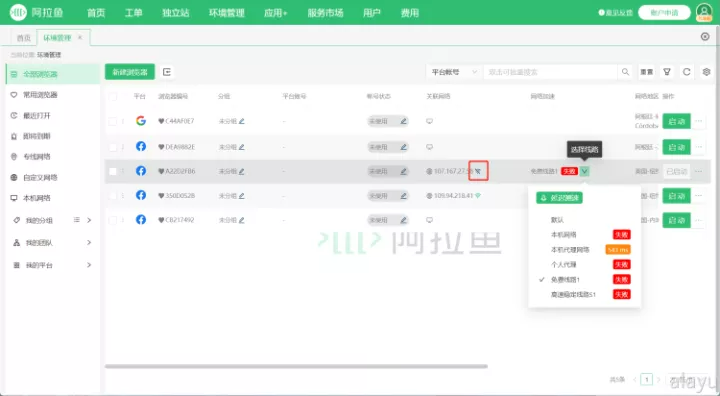Viewport: 720px width, 396px height.
Task: Open the list icon next to 我的分组
Action: click(77, 220)
